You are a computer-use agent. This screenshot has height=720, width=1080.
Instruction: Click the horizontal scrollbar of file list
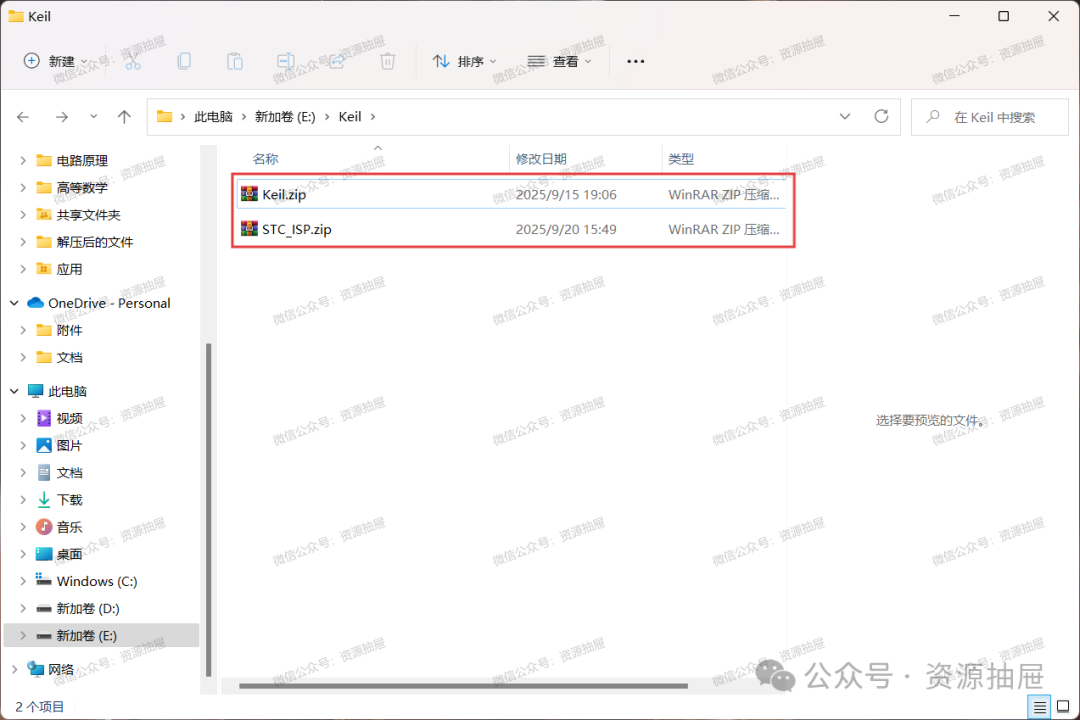[463, 686]
